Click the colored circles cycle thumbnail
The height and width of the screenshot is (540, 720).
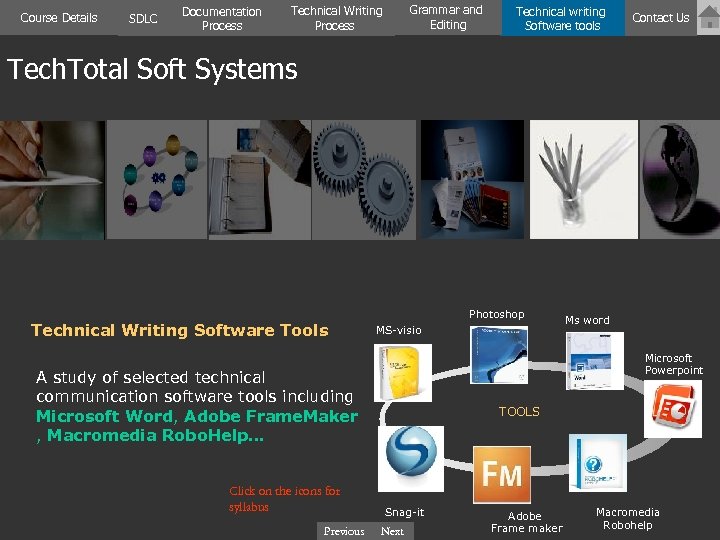157,180
